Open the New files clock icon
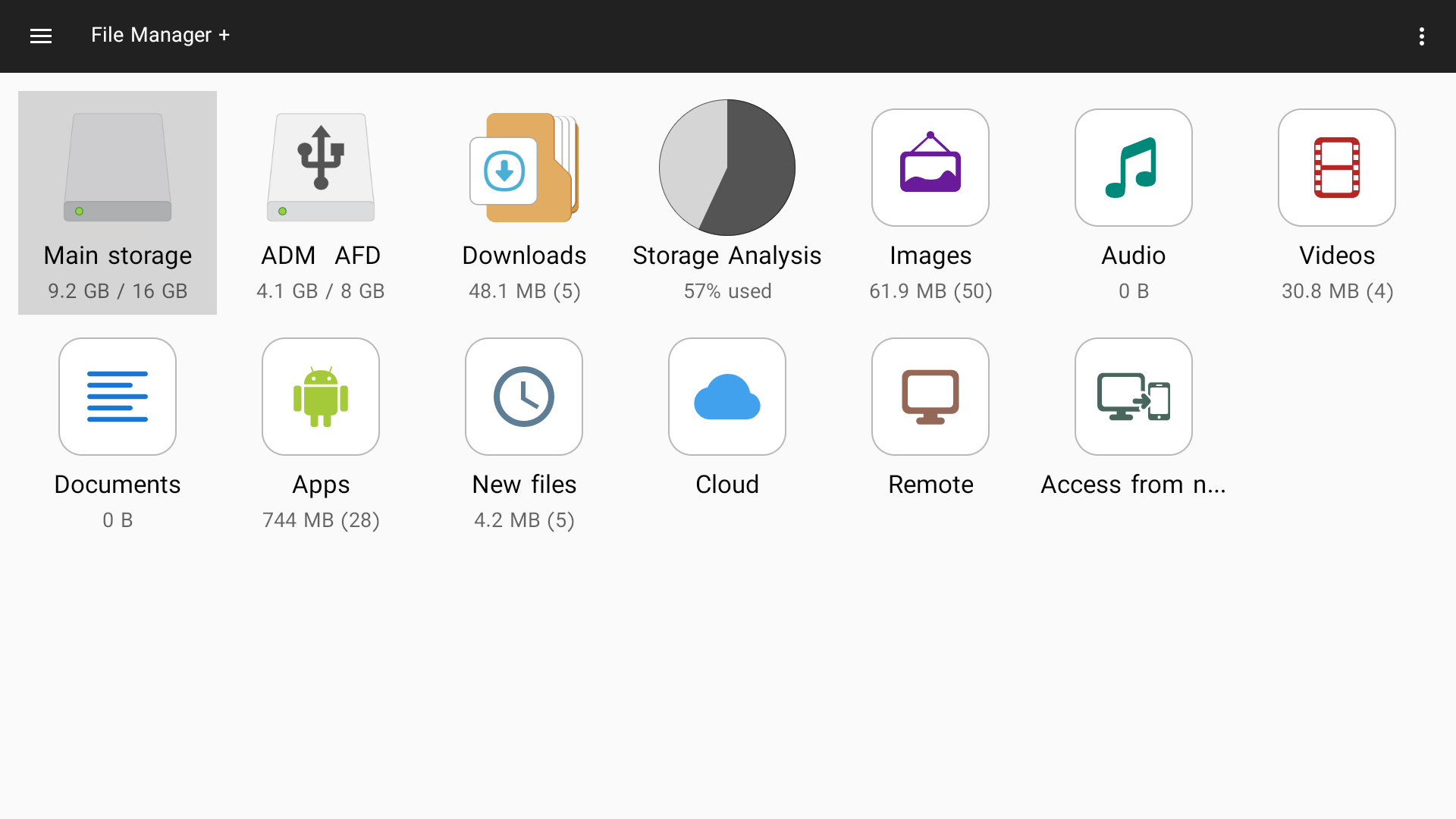Image resolution: width=1456 pixels, height=819 pixels. pyautogui.click(x=523, y=396)
